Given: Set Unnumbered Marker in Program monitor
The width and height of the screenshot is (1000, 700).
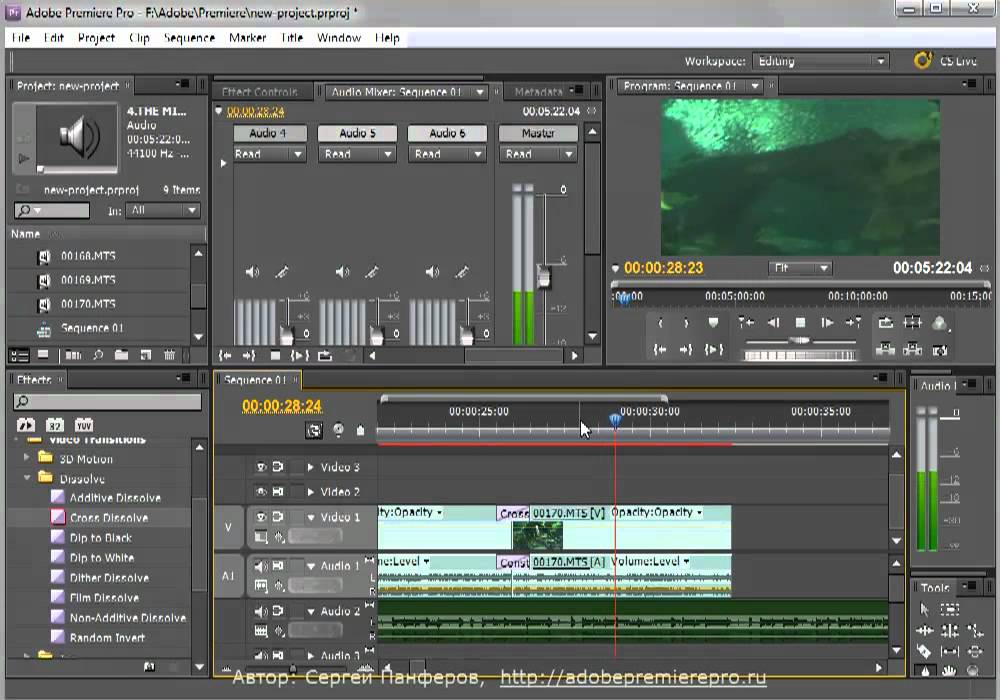Looking at the screenshot, I should (x=713, y=323).
